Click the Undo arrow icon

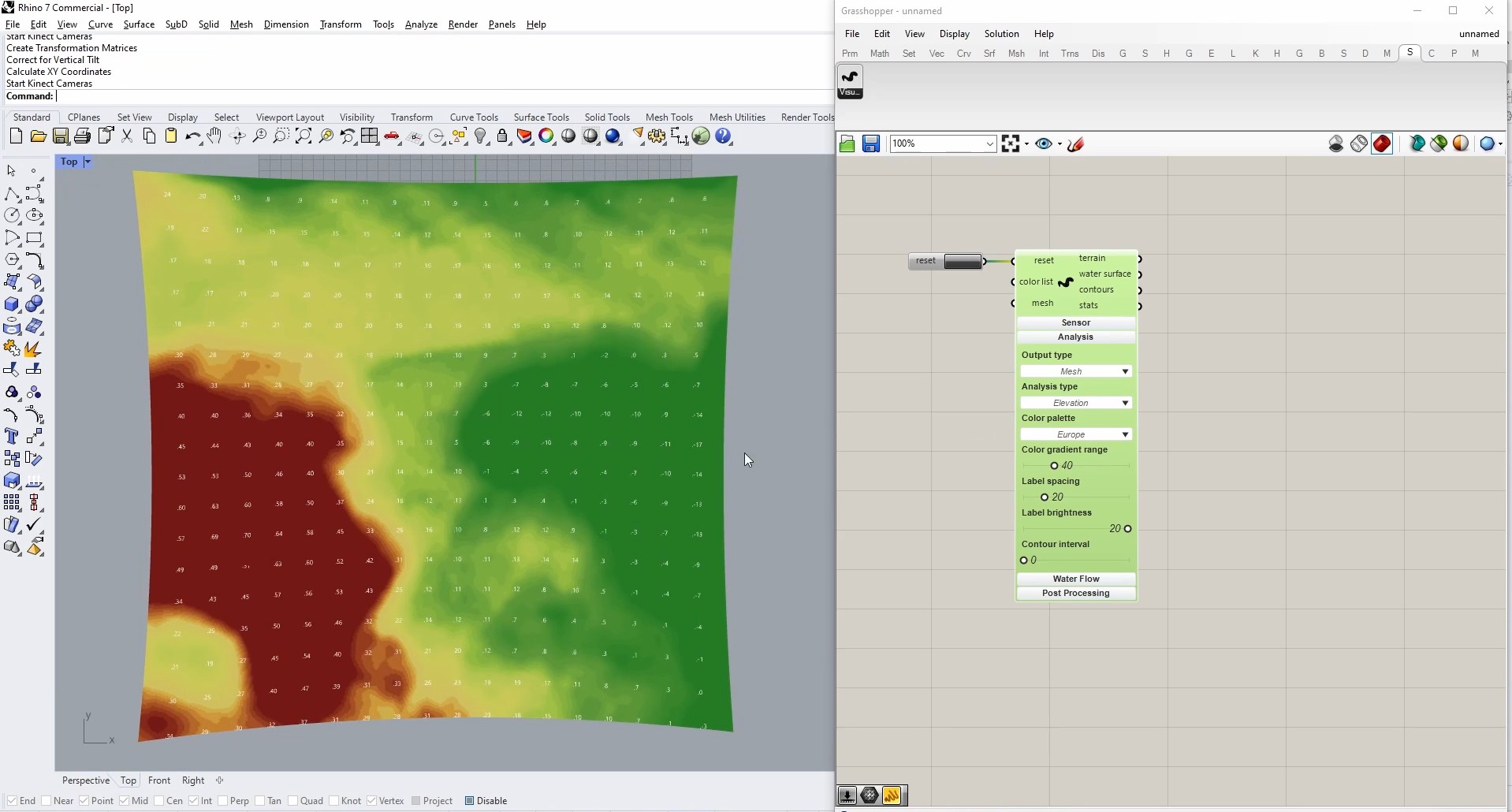[x=193, y=136]
